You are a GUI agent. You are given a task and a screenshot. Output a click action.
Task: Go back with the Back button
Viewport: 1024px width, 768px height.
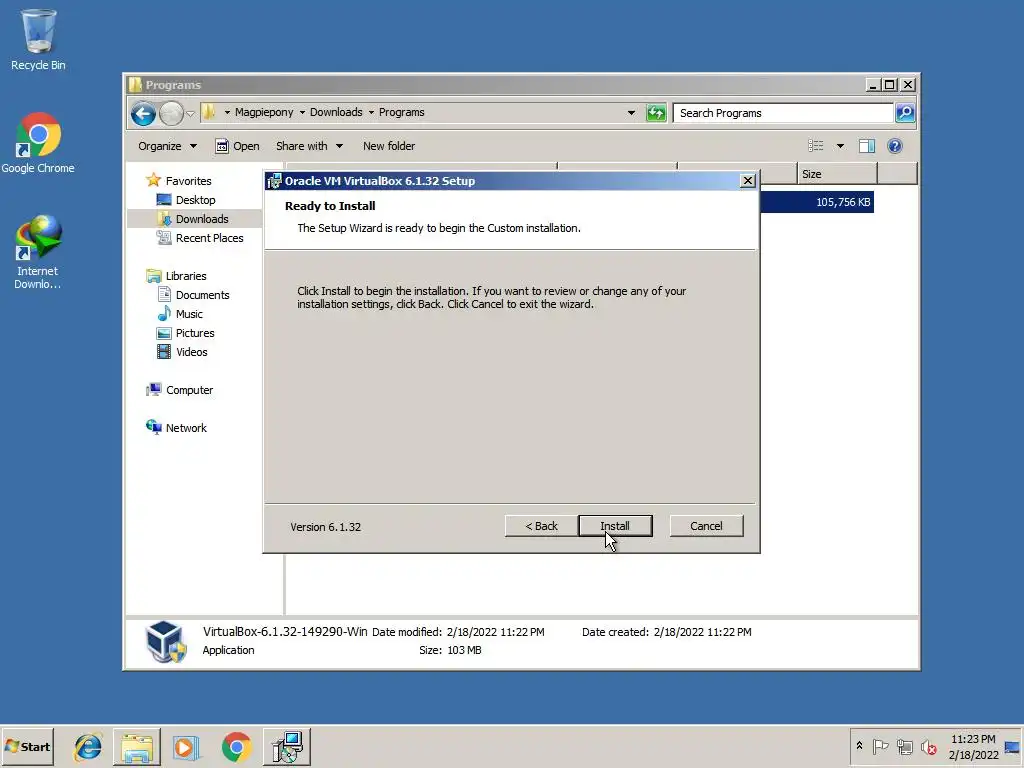pos(541,526)
